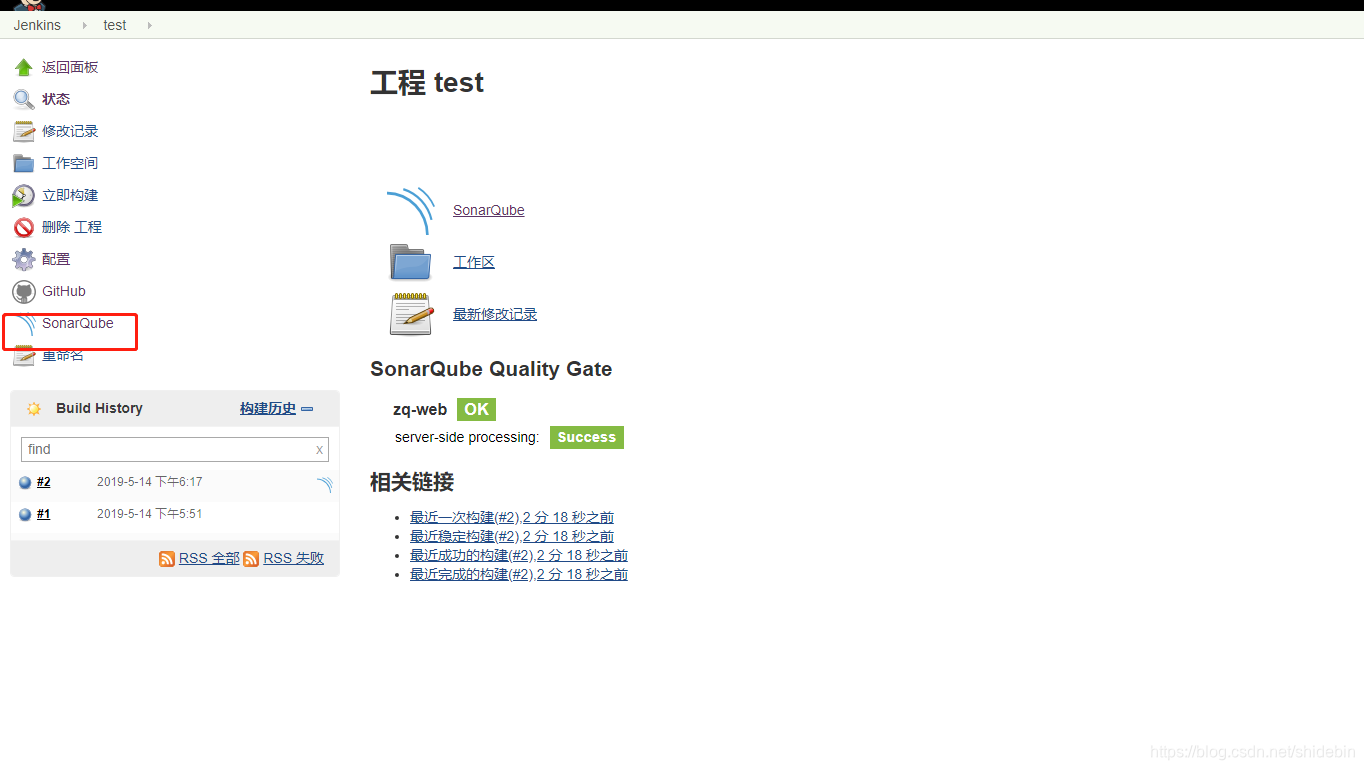Click the SonarQube wave icon in sidebar
Screen dimensions: 1364x770
pos(24,325)
